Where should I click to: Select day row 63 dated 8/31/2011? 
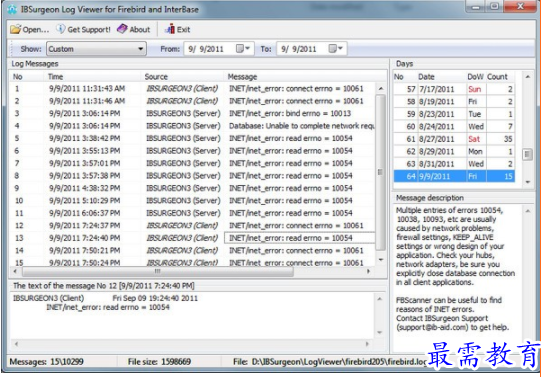(454, 164)
